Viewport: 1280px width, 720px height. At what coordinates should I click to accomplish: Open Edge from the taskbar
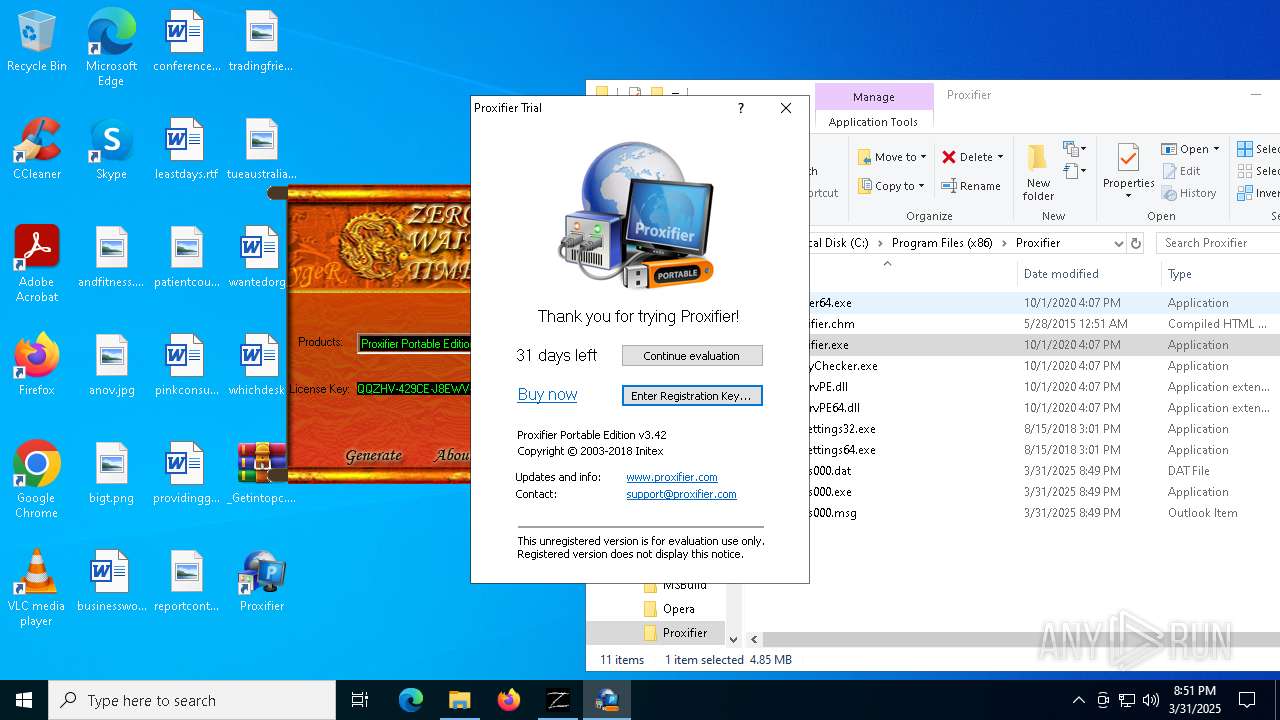point(411,700)
